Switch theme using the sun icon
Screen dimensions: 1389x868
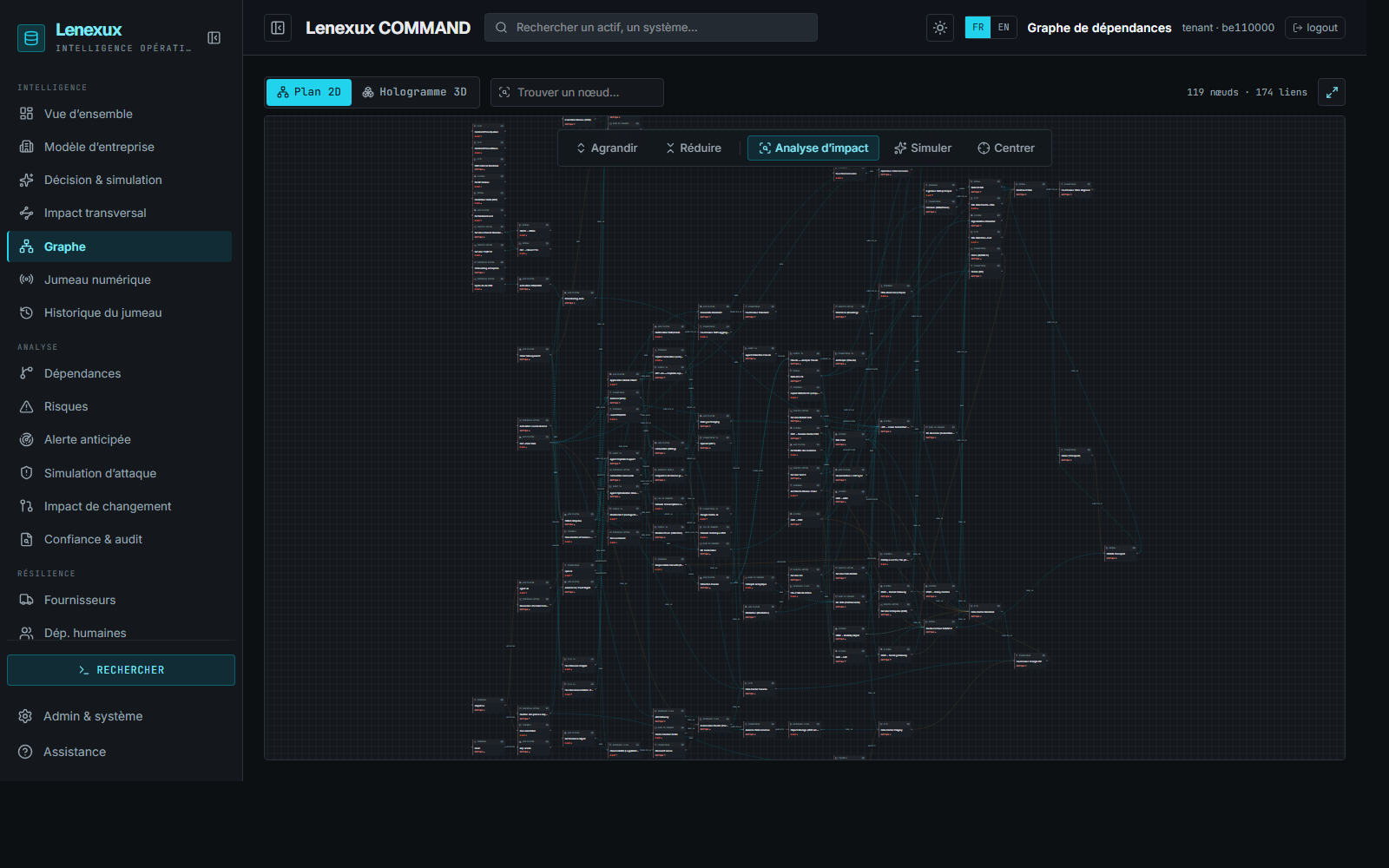(940, 28)
